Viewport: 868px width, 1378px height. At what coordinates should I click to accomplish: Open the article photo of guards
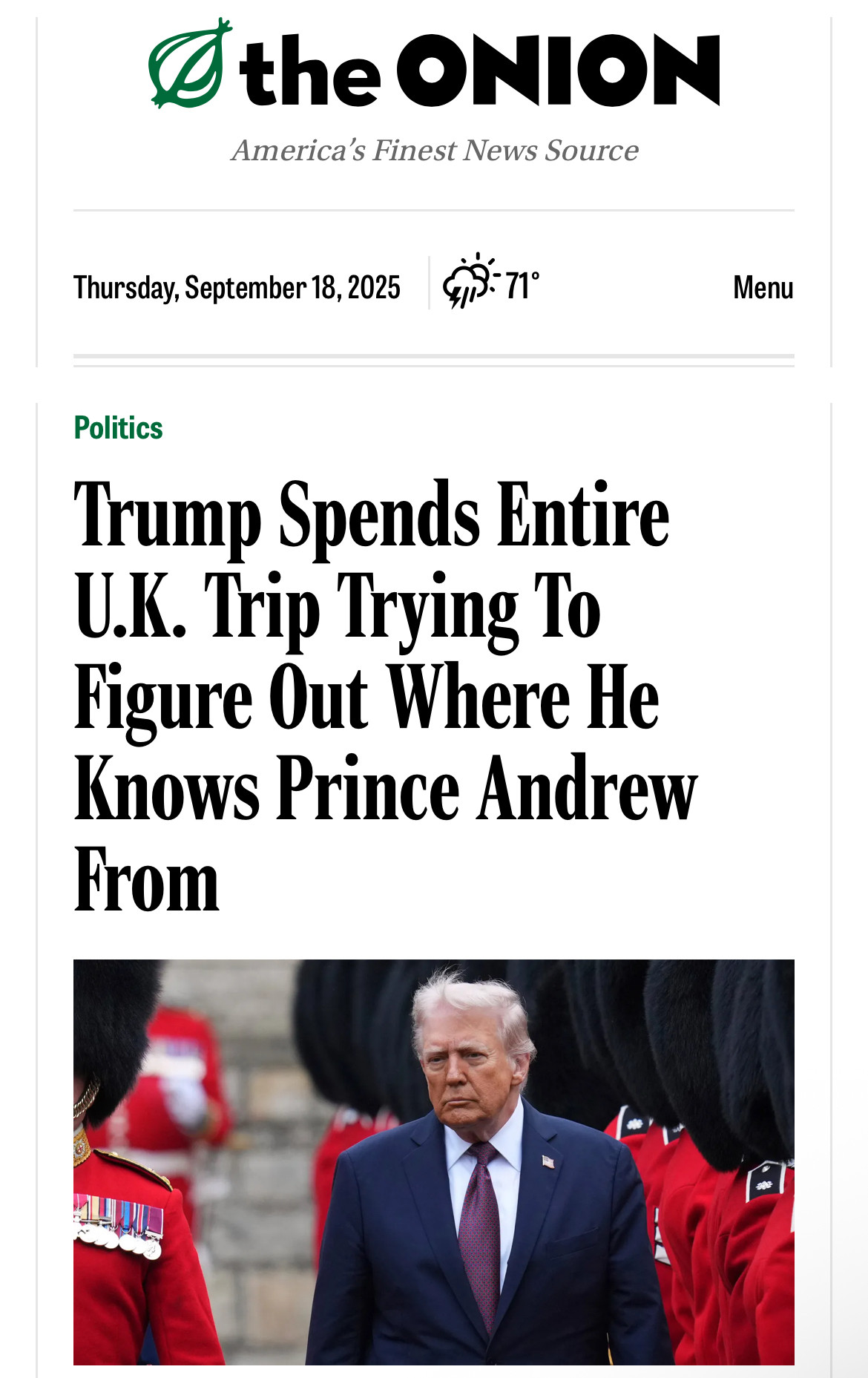coord(434,1162)
